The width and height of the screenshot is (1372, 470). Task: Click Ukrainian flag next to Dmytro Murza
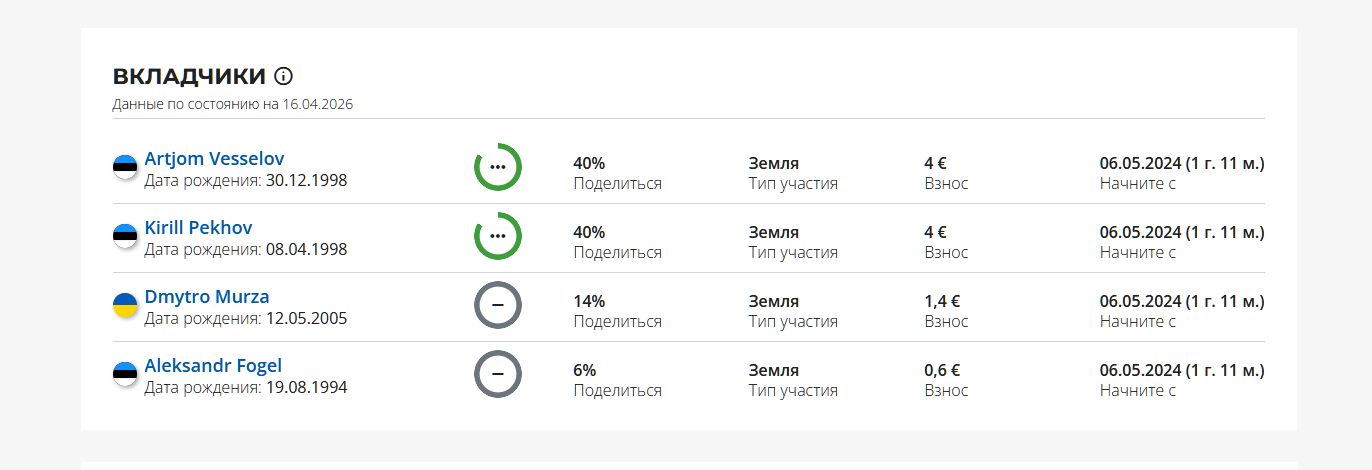(x=125, y=306)
